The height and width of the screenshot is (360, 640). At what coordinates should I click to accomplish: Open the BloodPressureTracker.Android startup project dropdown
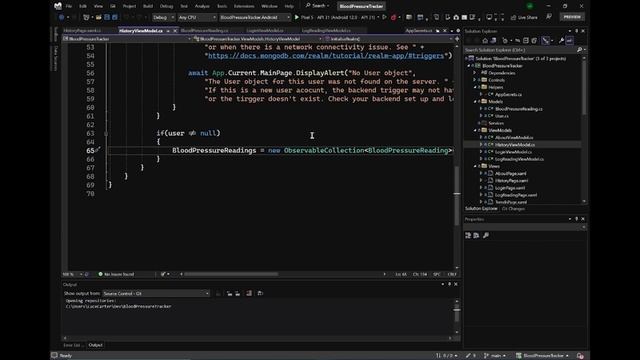pyautogui.click(x=255, y=17)
